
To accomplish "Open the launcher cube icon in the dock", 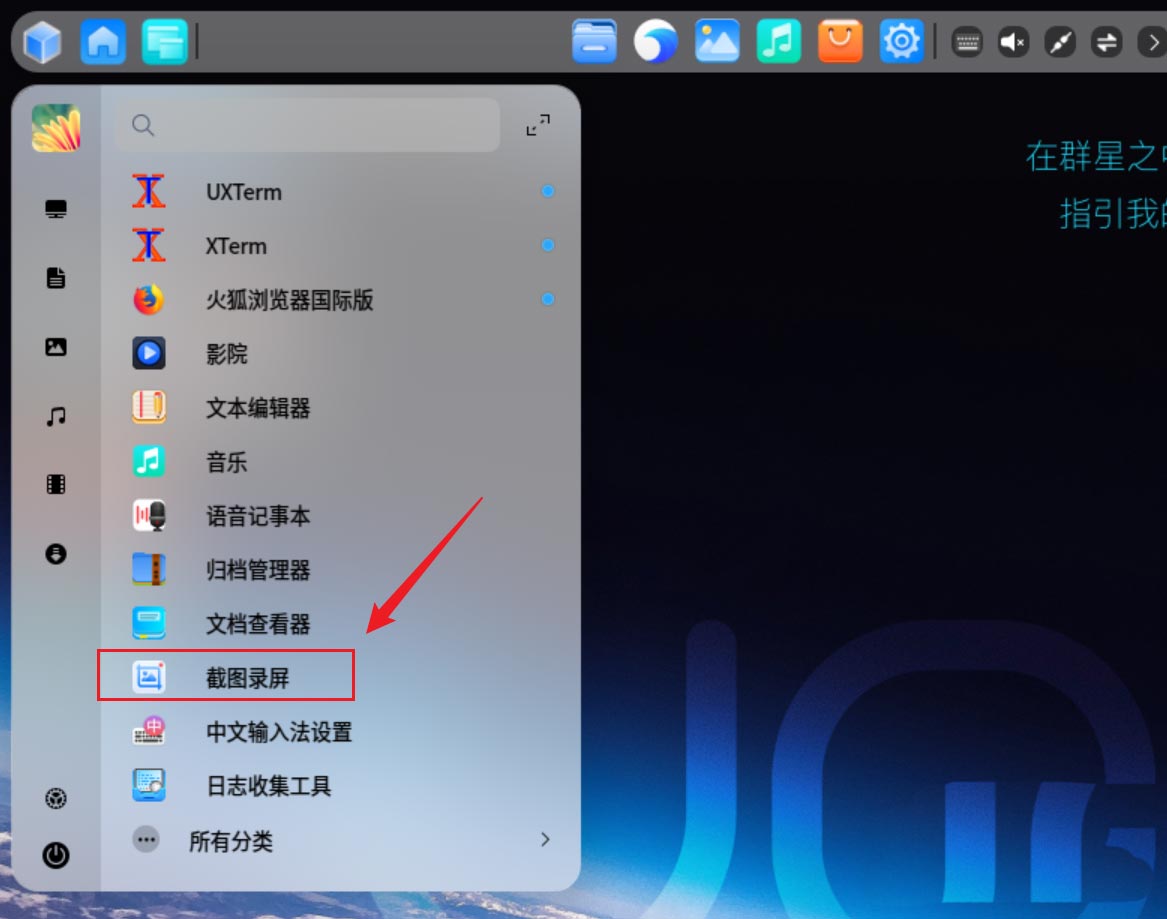I will tap(42, 42).
